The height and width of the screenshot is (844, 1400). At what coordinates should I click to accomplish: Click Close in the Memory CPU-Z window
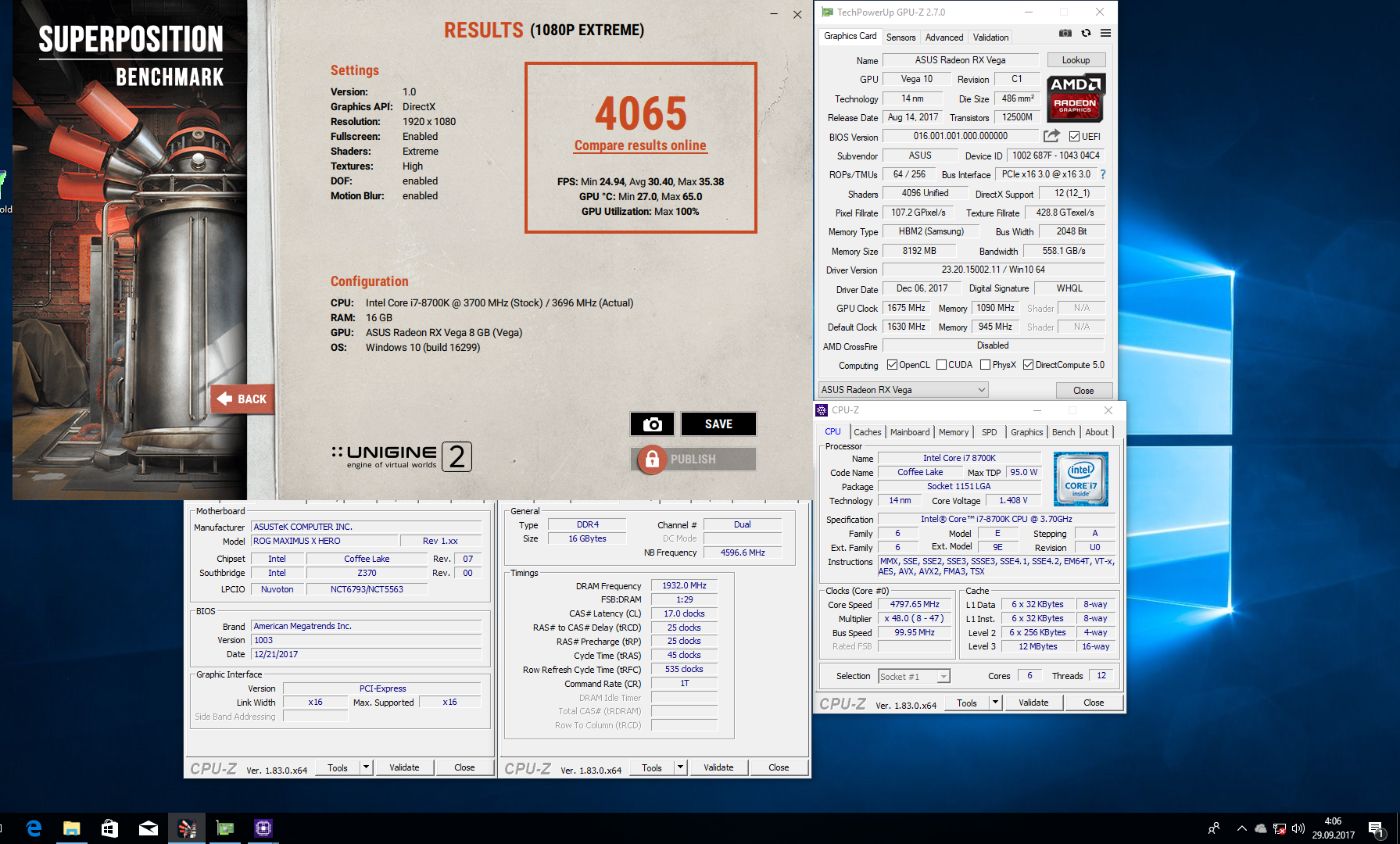[779, 767]
